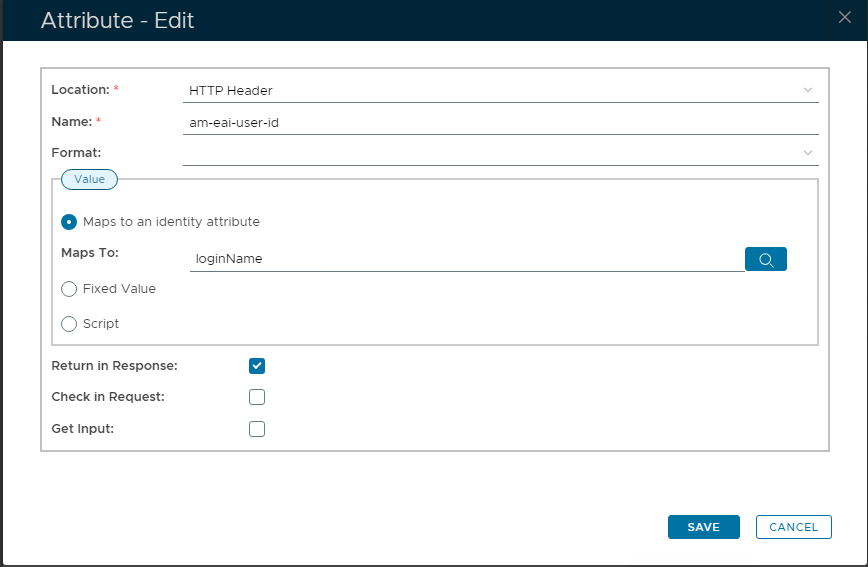868x567 pixels.
Task: Click the Value section tag
Action: (x=90, y=179)
